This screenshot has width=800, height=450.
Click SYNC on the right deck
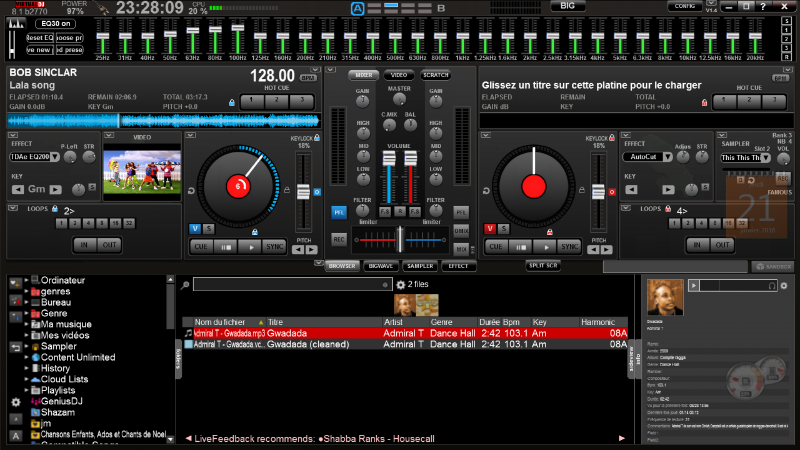569,247
